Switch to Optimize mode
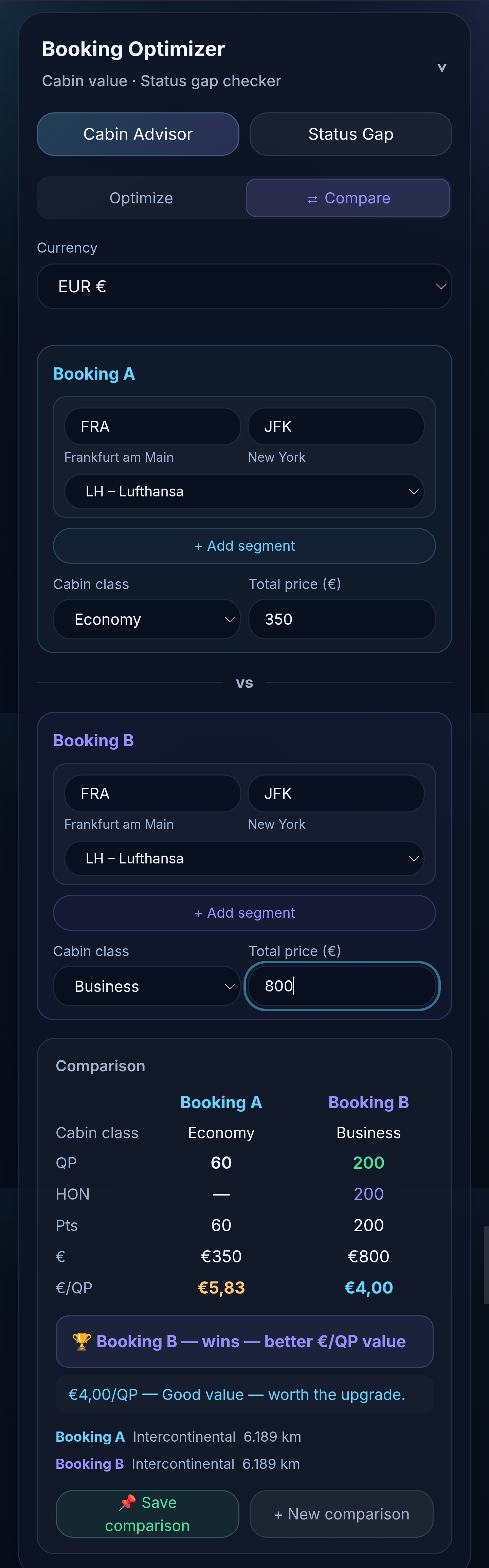 click(x=141, y=198)
